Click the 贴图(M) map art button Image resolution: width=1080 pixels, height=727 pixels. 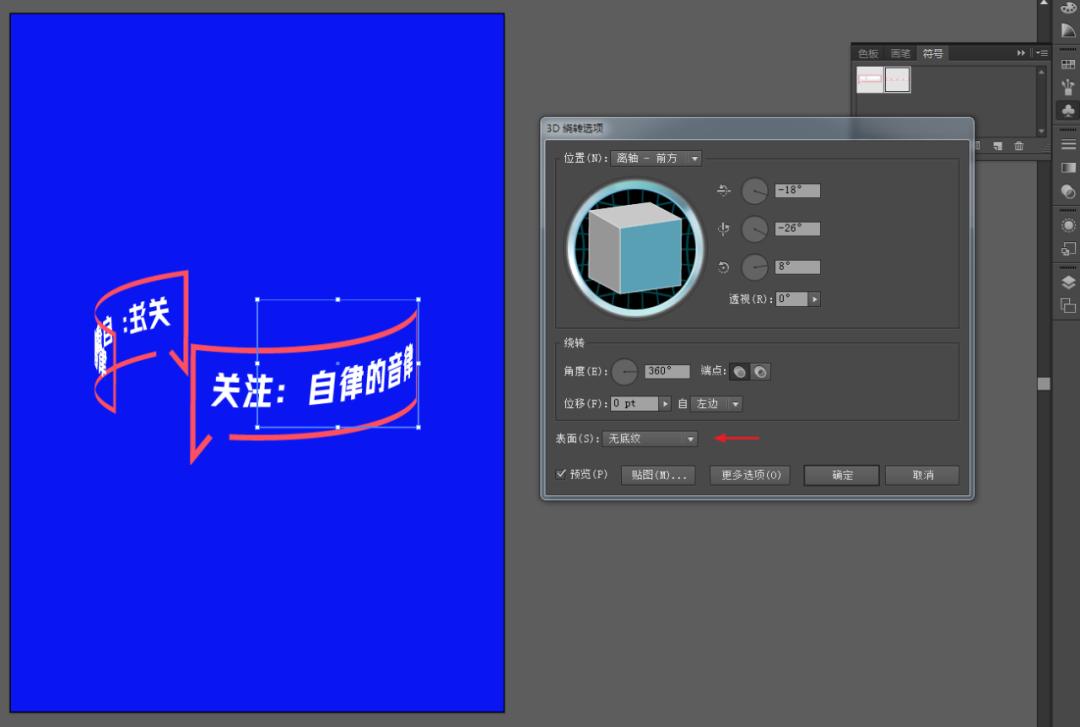click(658, 475)
